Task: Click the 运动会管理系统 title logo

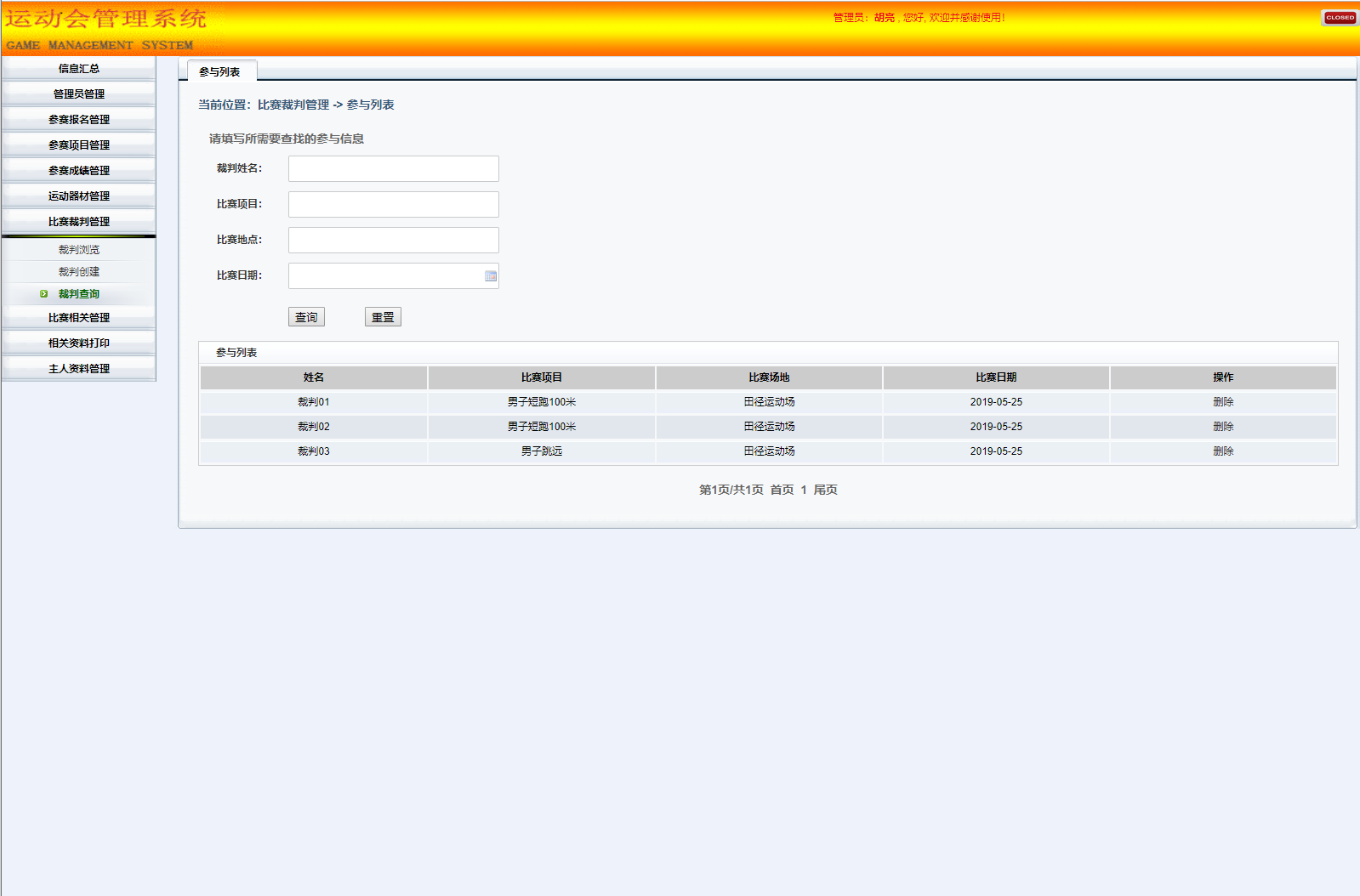Action: tap(105, 19)
